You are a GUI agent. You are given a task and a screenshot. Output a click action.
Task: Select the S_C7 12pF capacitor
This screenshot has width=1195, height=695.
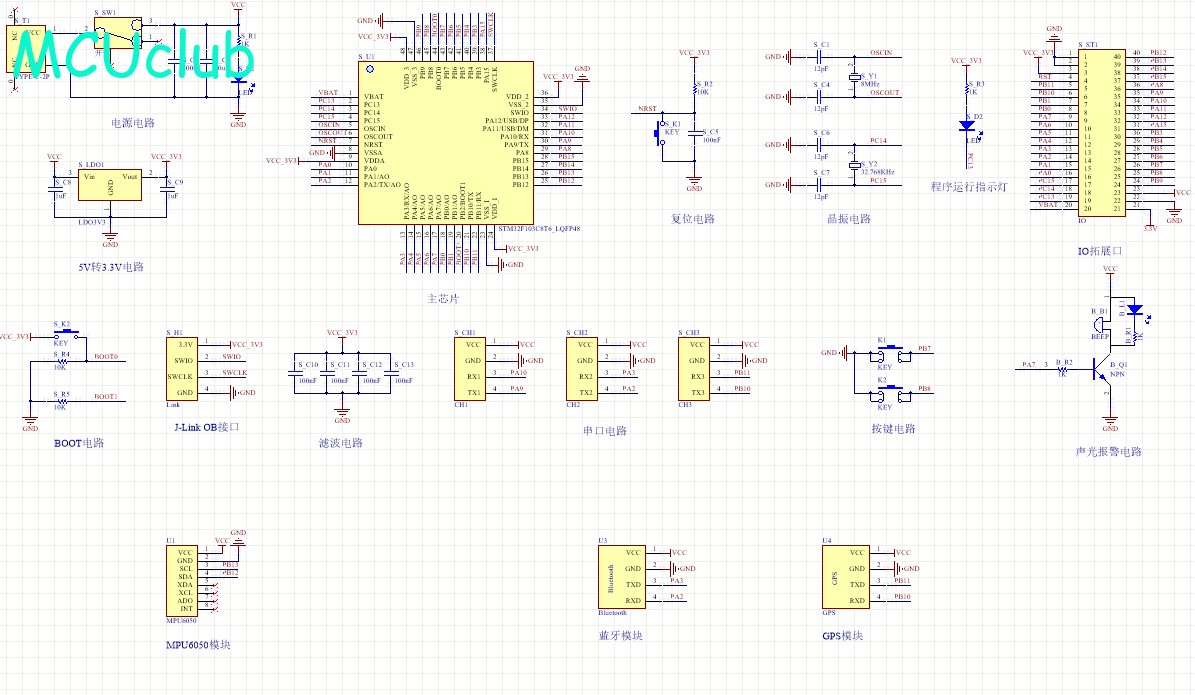821,184
